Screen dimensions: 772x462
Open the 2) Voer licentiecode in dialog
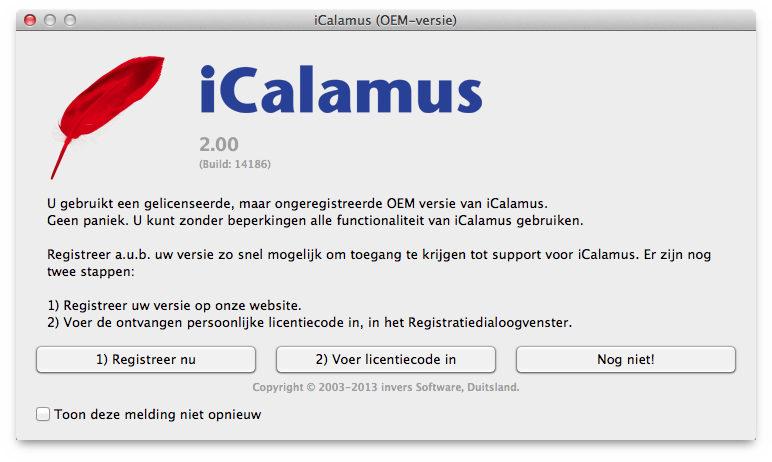point(386,360)
